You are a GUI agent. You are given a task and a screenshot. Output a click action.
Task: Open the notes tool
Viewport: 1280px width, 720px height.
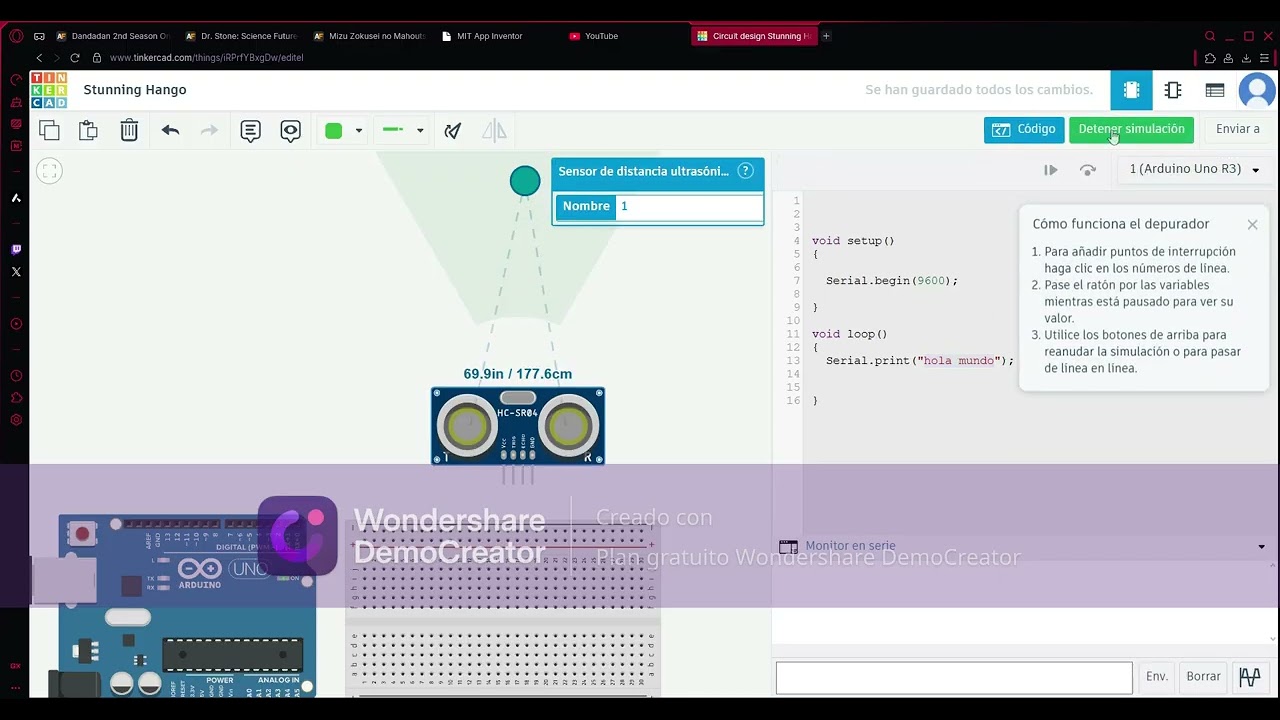[x=250, y=130]
